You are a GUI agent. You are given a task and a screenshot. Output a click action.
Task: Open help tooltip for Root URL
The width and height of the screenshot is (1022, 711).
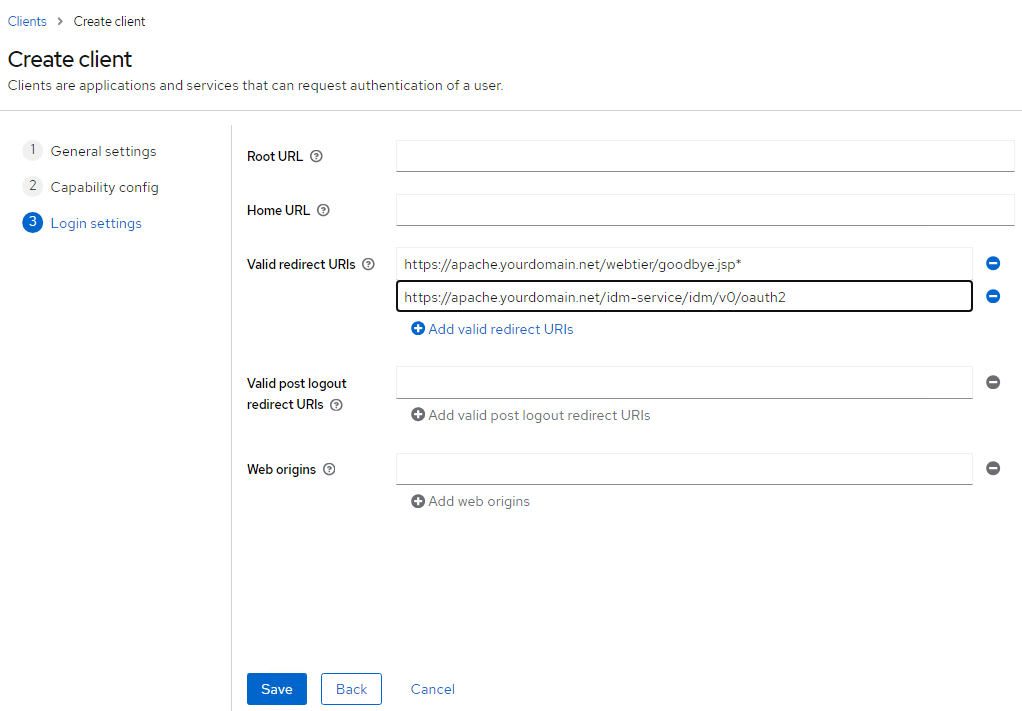click(315, 156)
